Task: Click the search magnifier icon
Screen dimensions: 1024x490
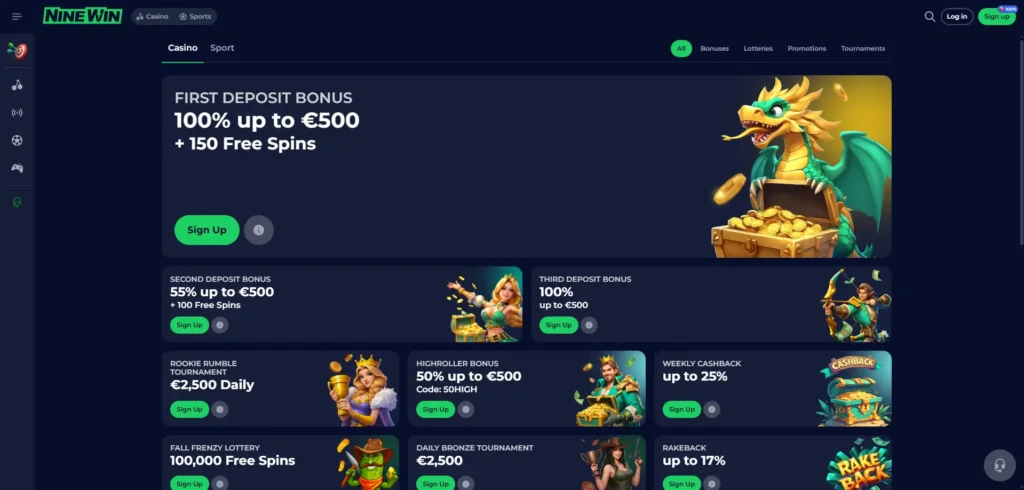Action: [929, 16]
